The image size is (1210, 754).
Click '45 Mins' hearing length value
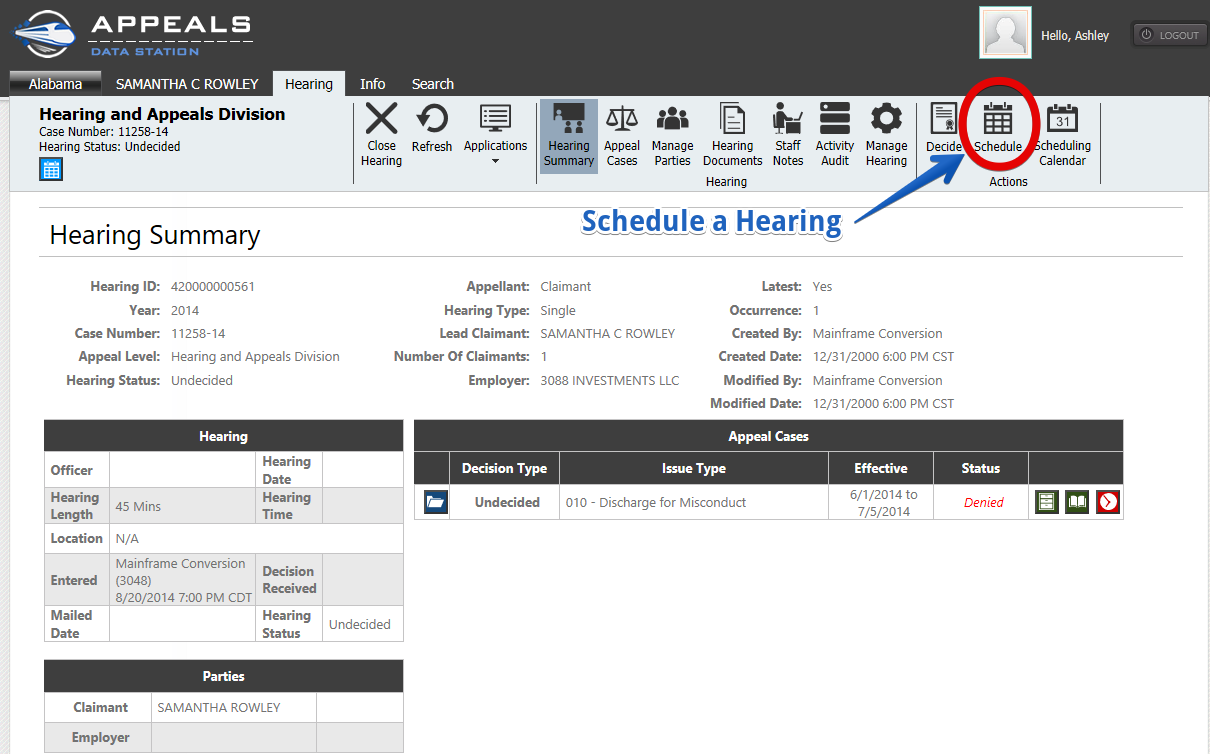138,507
